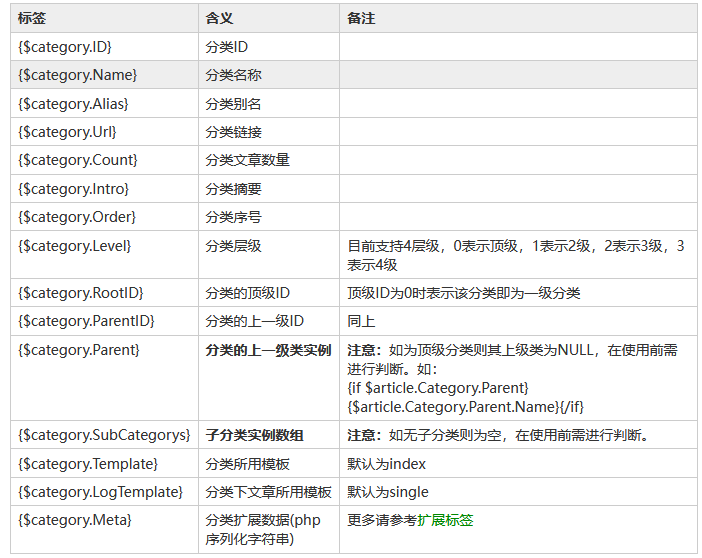
Task: Click the 如为顶级分类则其上级类为NULL note line
Action: coord(491,350)
